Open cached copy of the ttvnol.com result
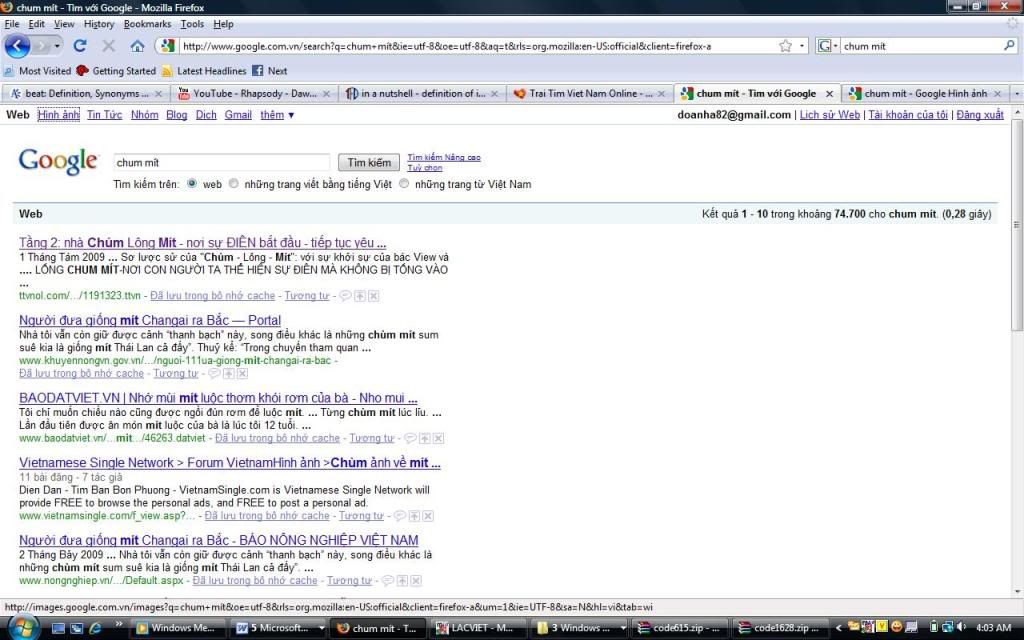1024x640 pixels. tap(213, 296)
